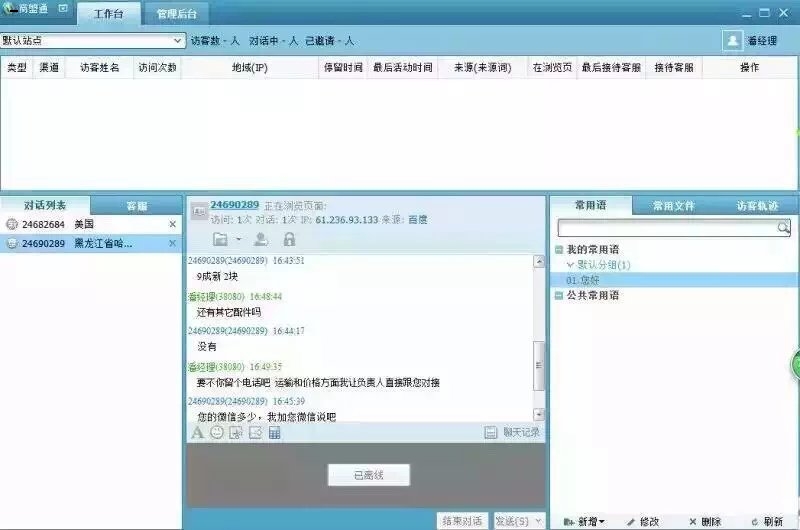Expand the 发送(S) send options arrow

coord(539,521)
